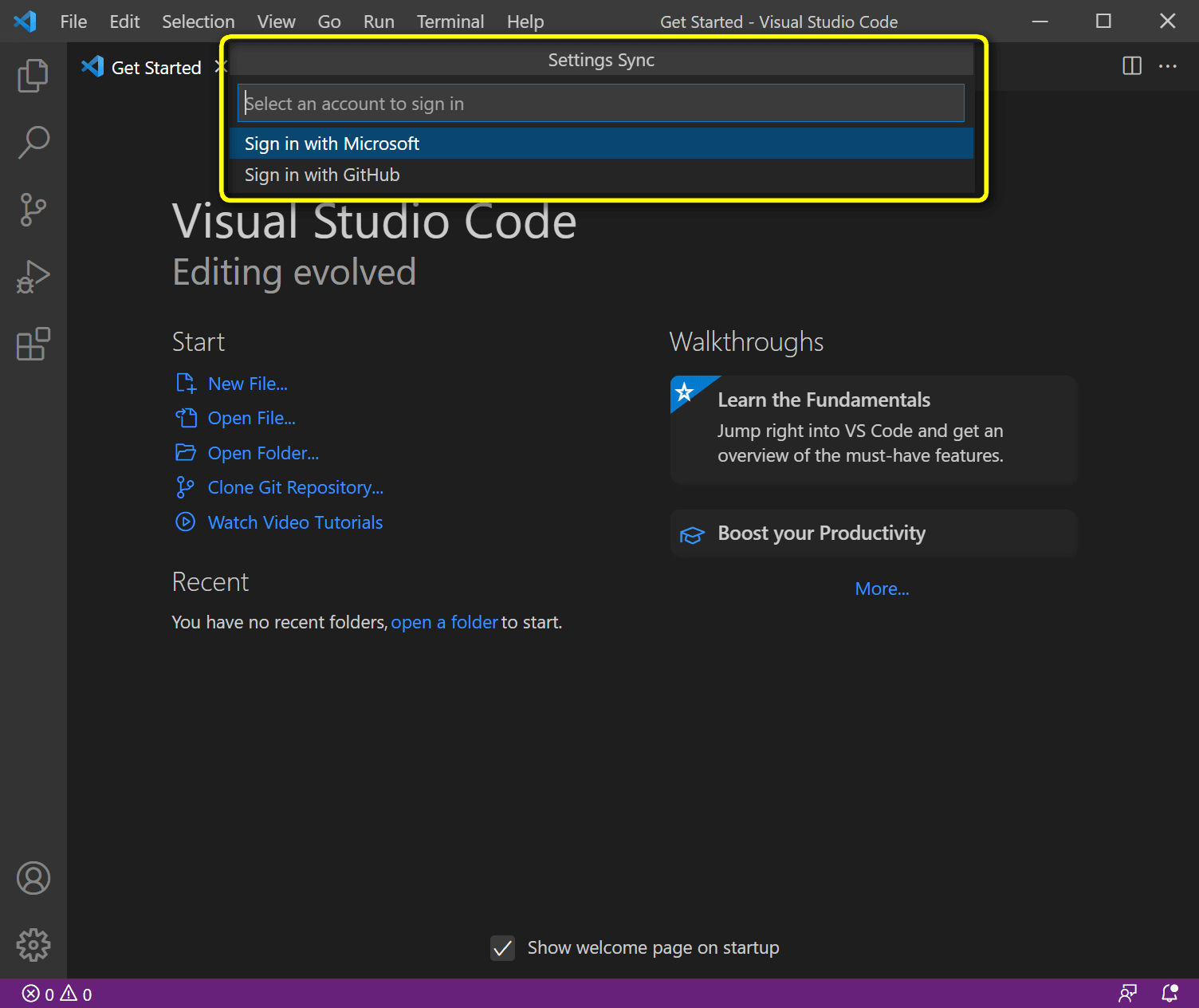Viewport: 1199px width, 1008px height.
Task: Click the graduation cap icon on Boost your Productivity
Action: [x=692, y=534]
